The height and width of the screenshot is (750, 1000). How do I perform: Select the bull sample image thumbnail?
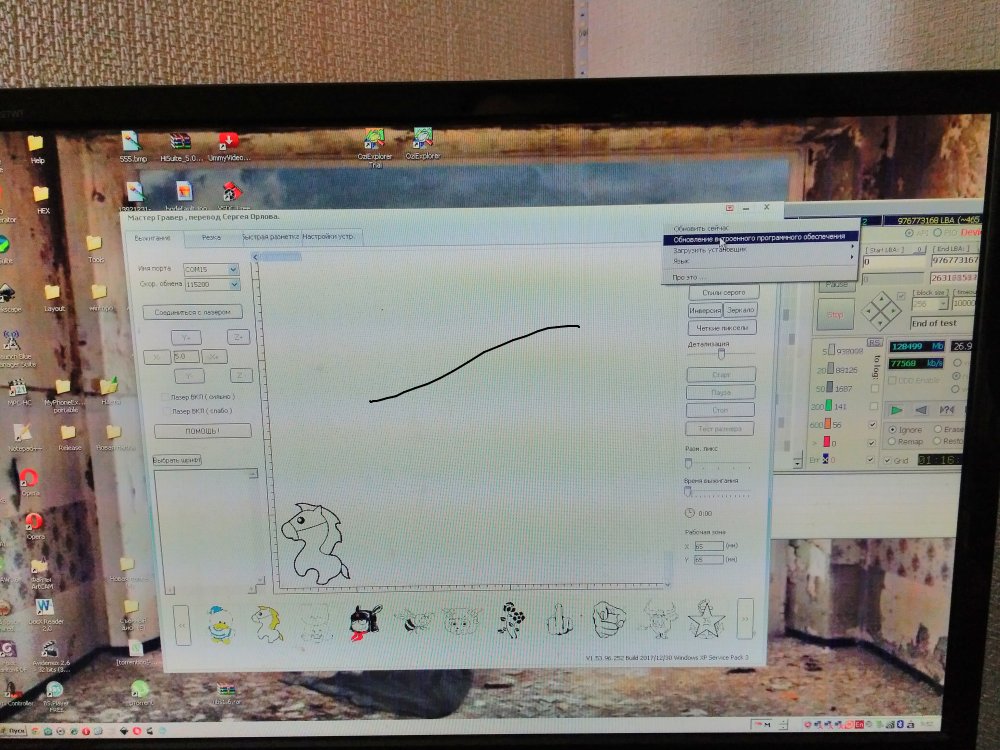coord(658,618)
